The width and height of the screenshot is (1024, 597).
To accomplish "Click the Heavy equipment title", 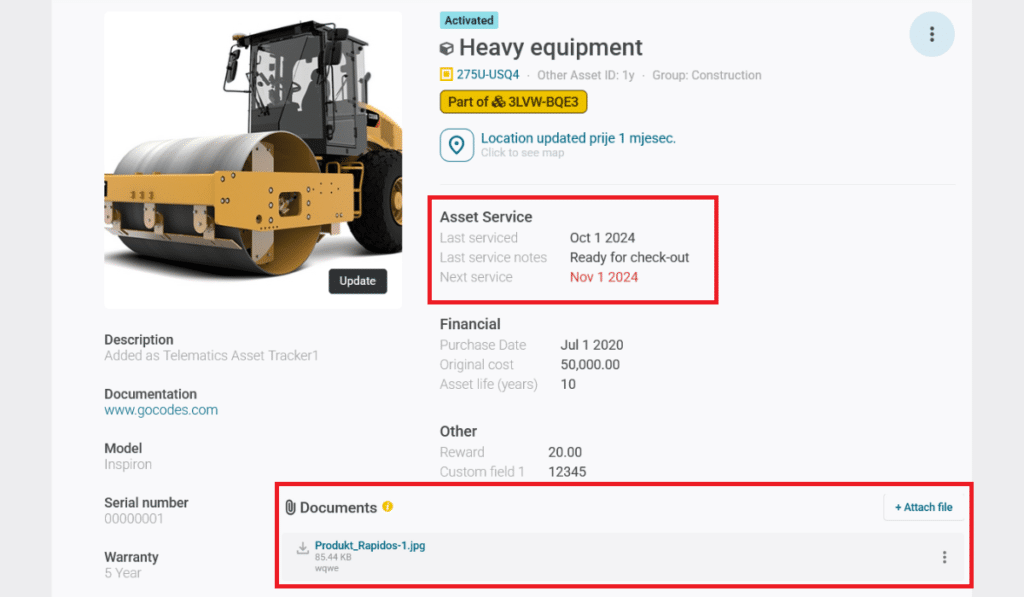I will (550, 48).
